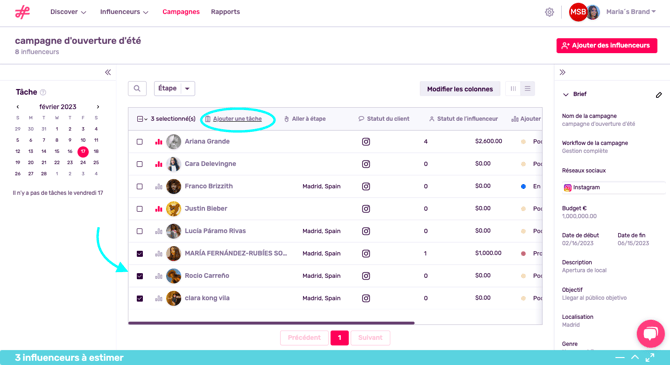670x365 pixels.
Task: Click Modifier les colonnes button
Action: 460,89
